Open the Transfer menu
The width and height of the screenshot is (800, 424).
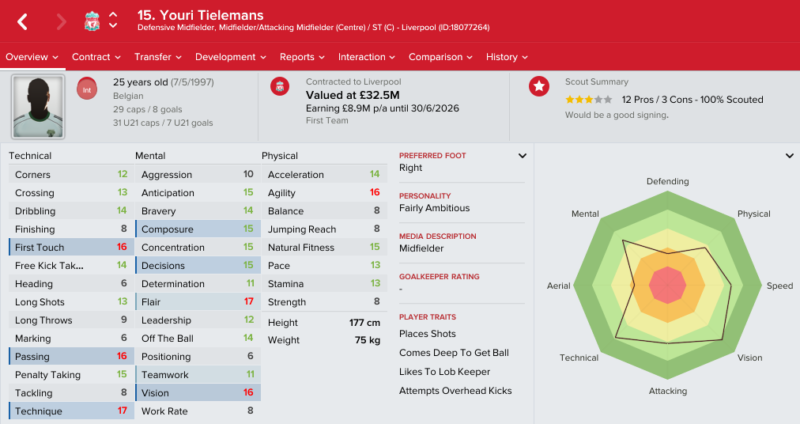[x=158, y=57]
